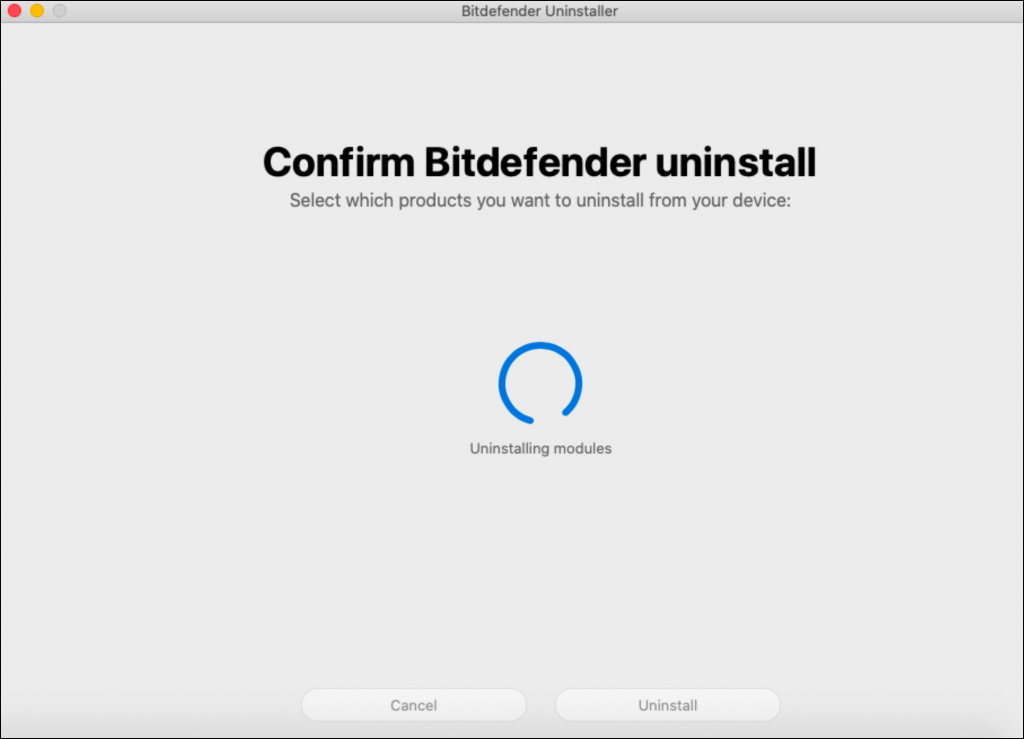Click the 'Select which products' subtitle text
The image size is (1024, 739).
pyautogui.click(x=540, y=200)
